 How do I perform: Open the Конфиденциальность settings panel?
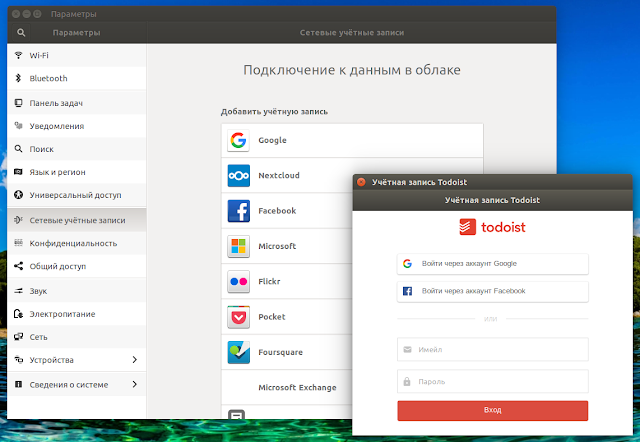pos(77,243)
